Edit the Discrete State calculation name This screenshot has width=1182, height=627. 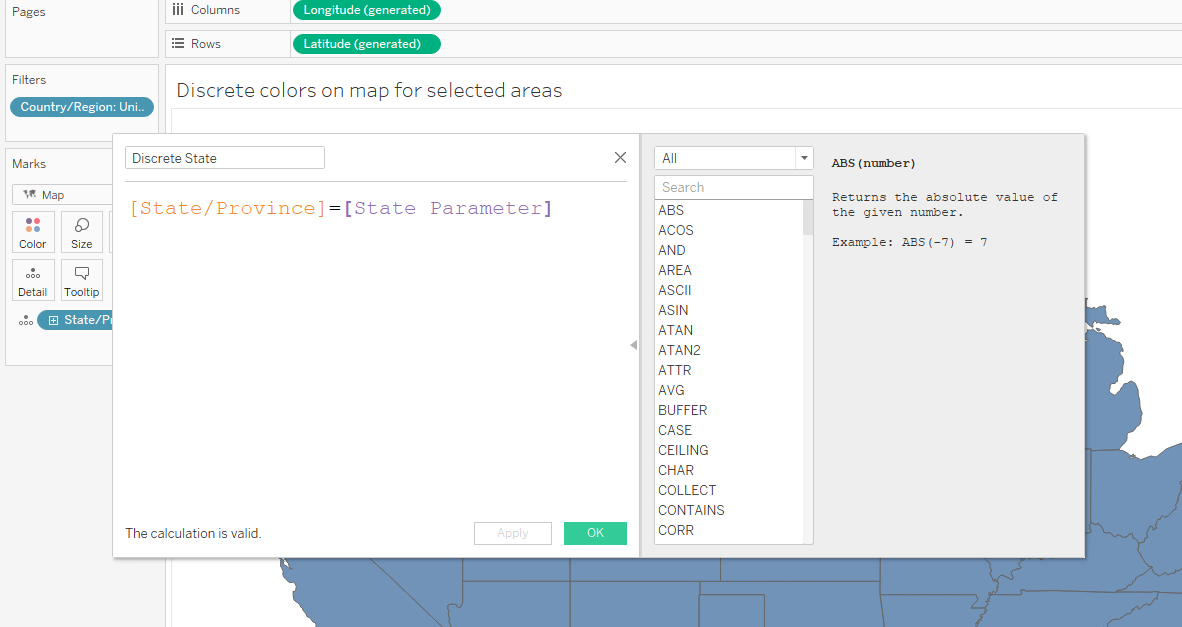coord(225,158)
